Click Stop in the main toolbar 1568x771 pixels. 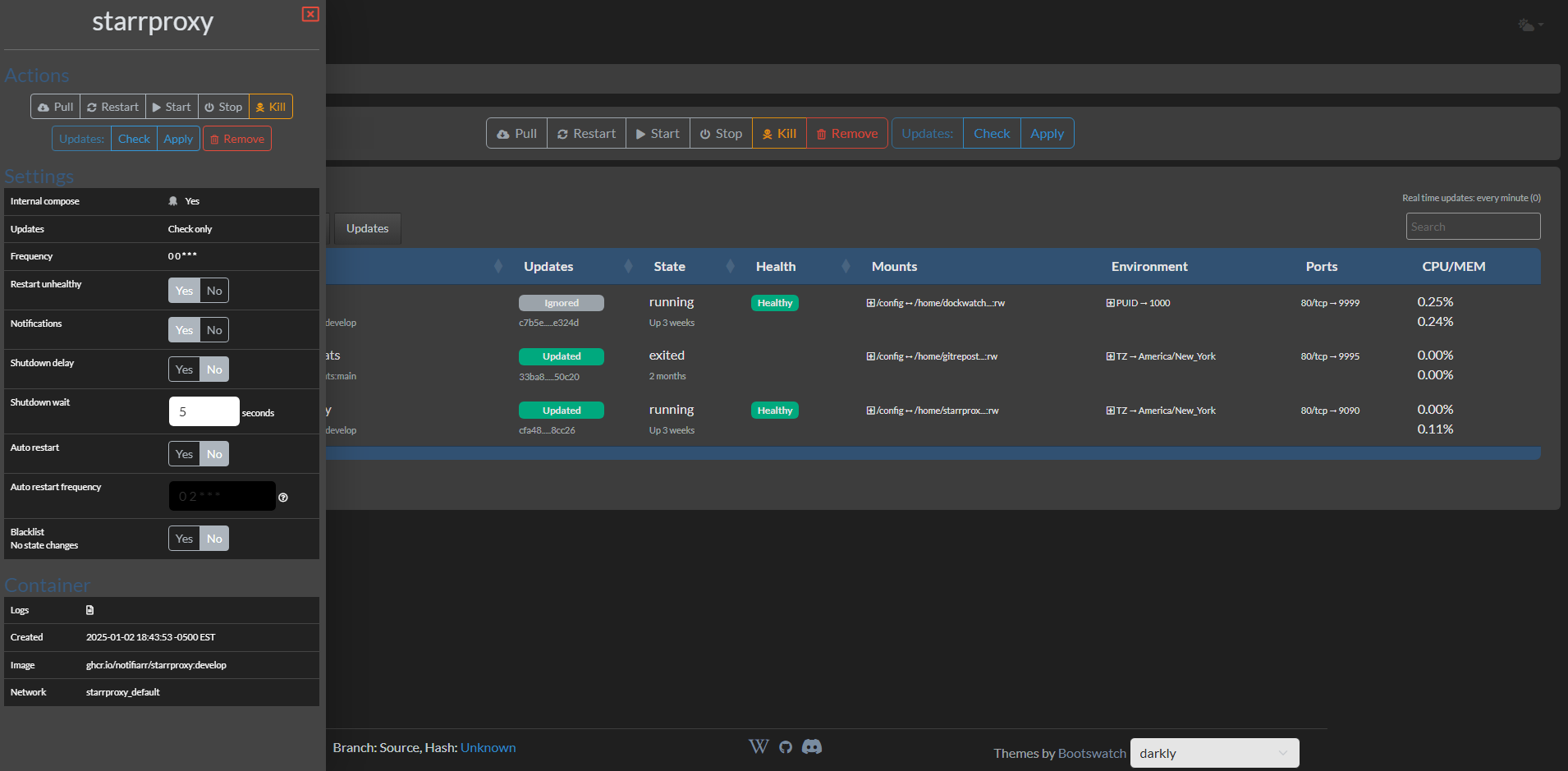click(721, 134)
